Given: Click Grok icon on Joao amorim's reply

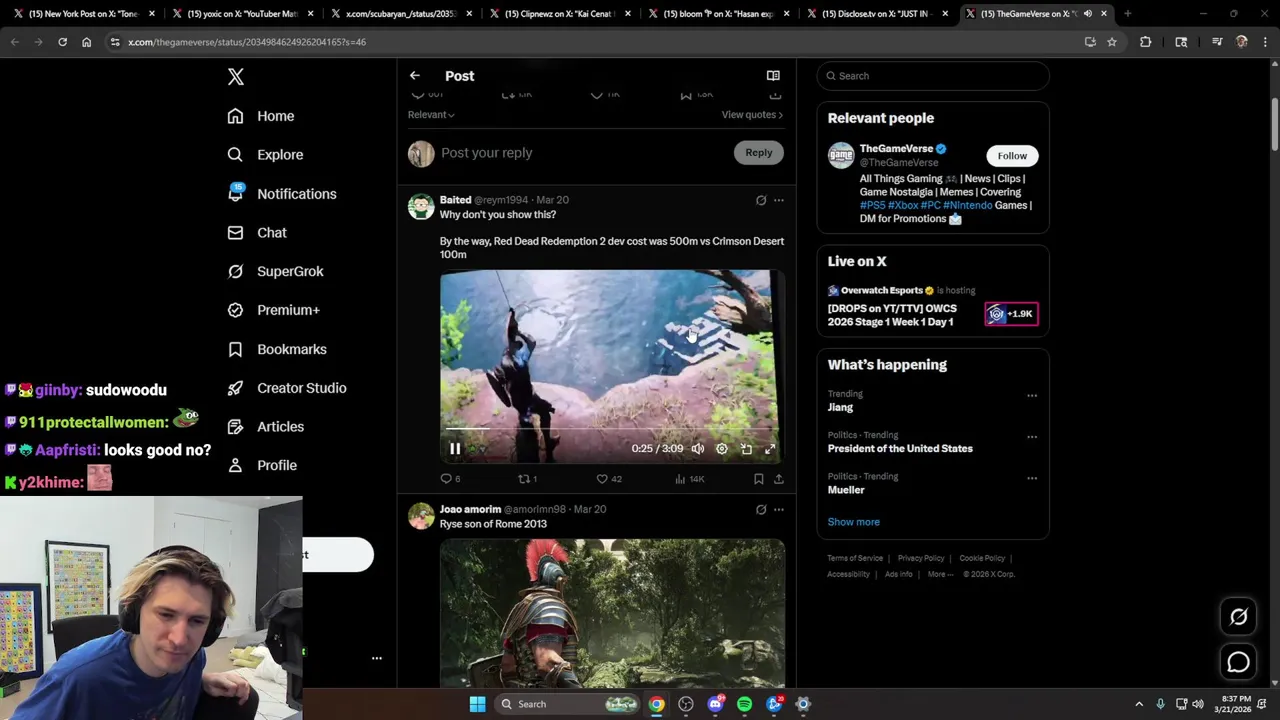Looking at the screenshot, I should tap(761, 510).
